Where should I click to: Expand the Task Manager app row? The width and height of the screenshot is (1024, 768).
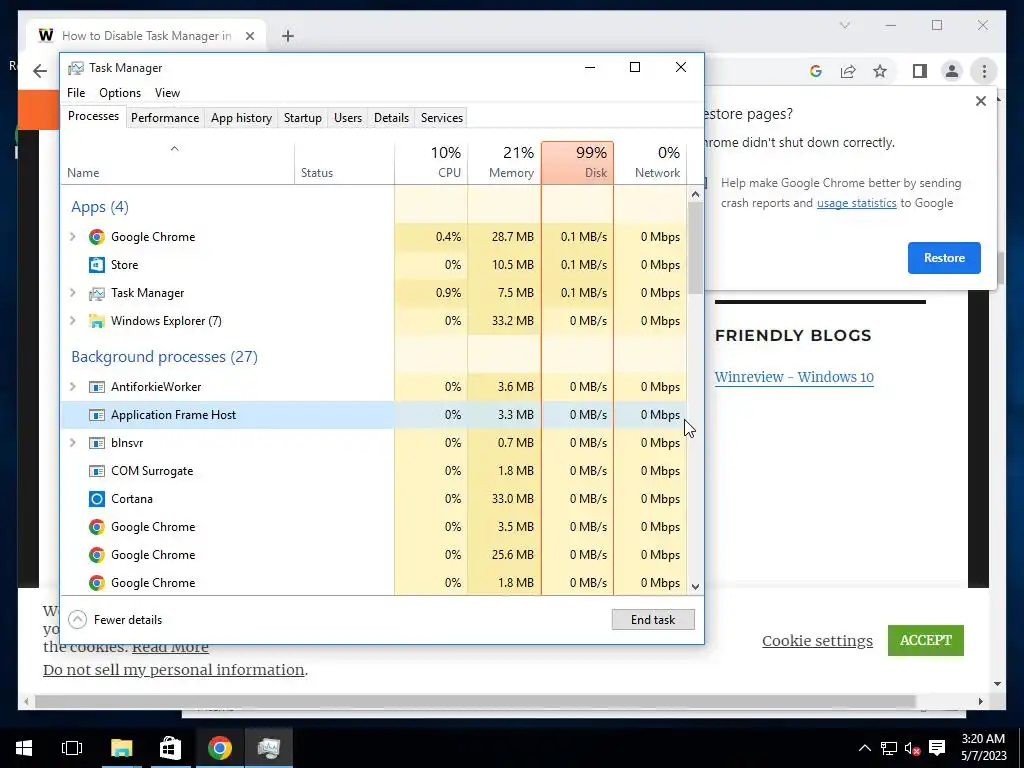pos(73,293)
